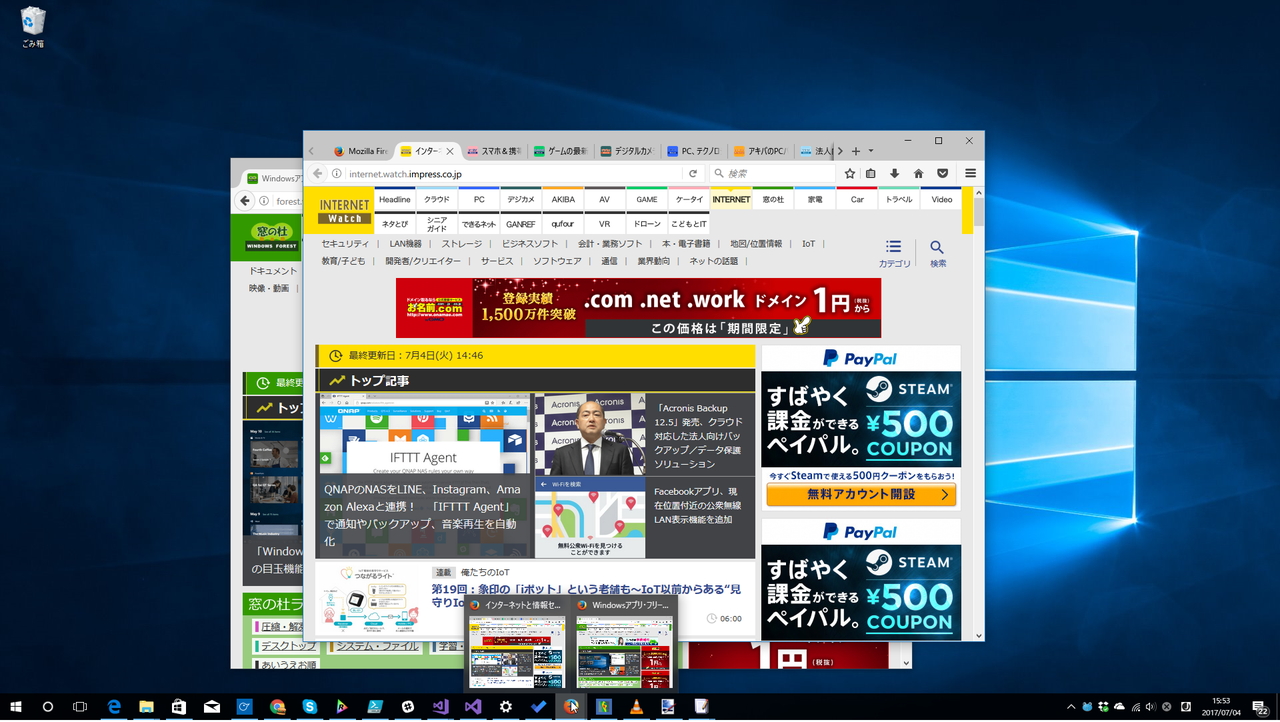This screenshot has height=722, width=1280.
Task: Open the Settings gear in taskbar
Action: [x=506, y=707]
